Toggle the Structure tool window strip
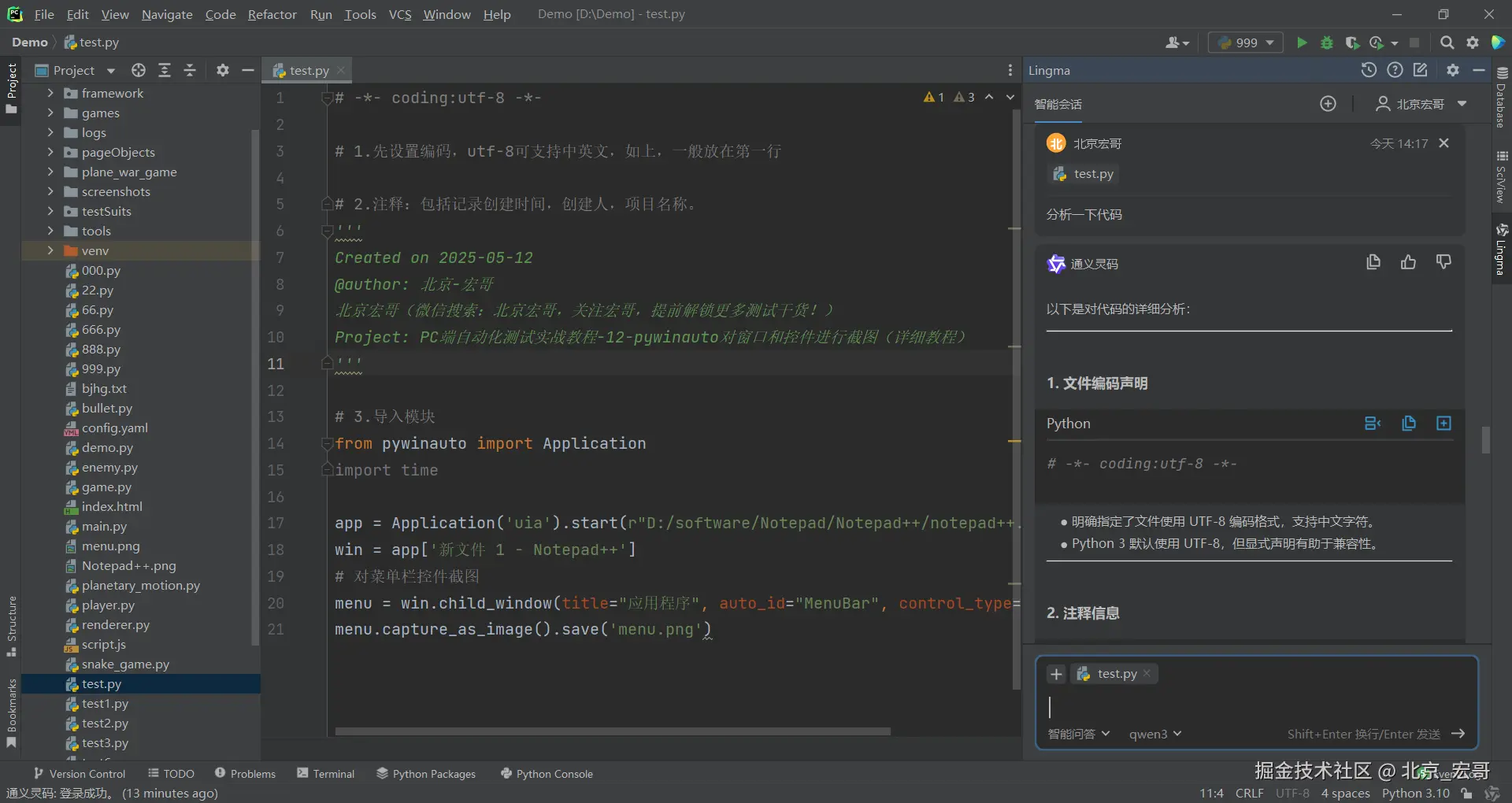Screen dimensions: 1512x803 click(x=11, y=626)
